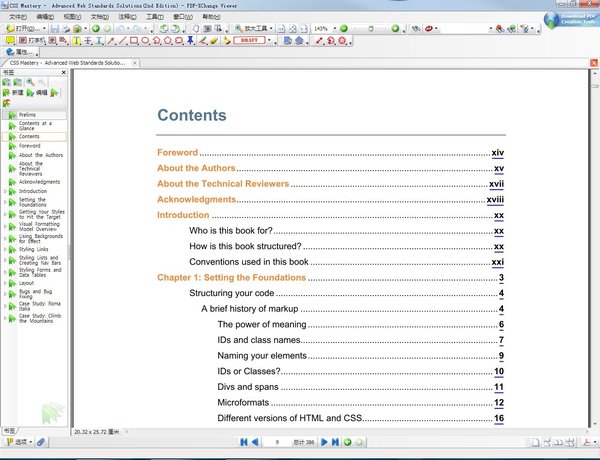Click the green zoom-out circle beside 143%
The image size is (600, 460).
(344, 28)
